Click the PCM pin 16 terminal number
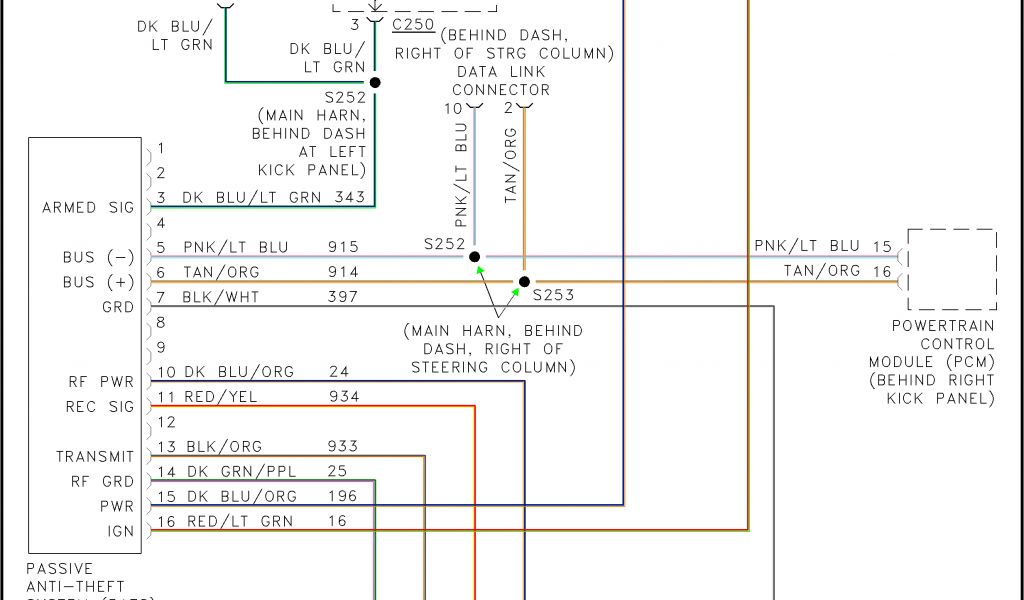Screen dimensions: 1024x600 click(x=881, y=271)
